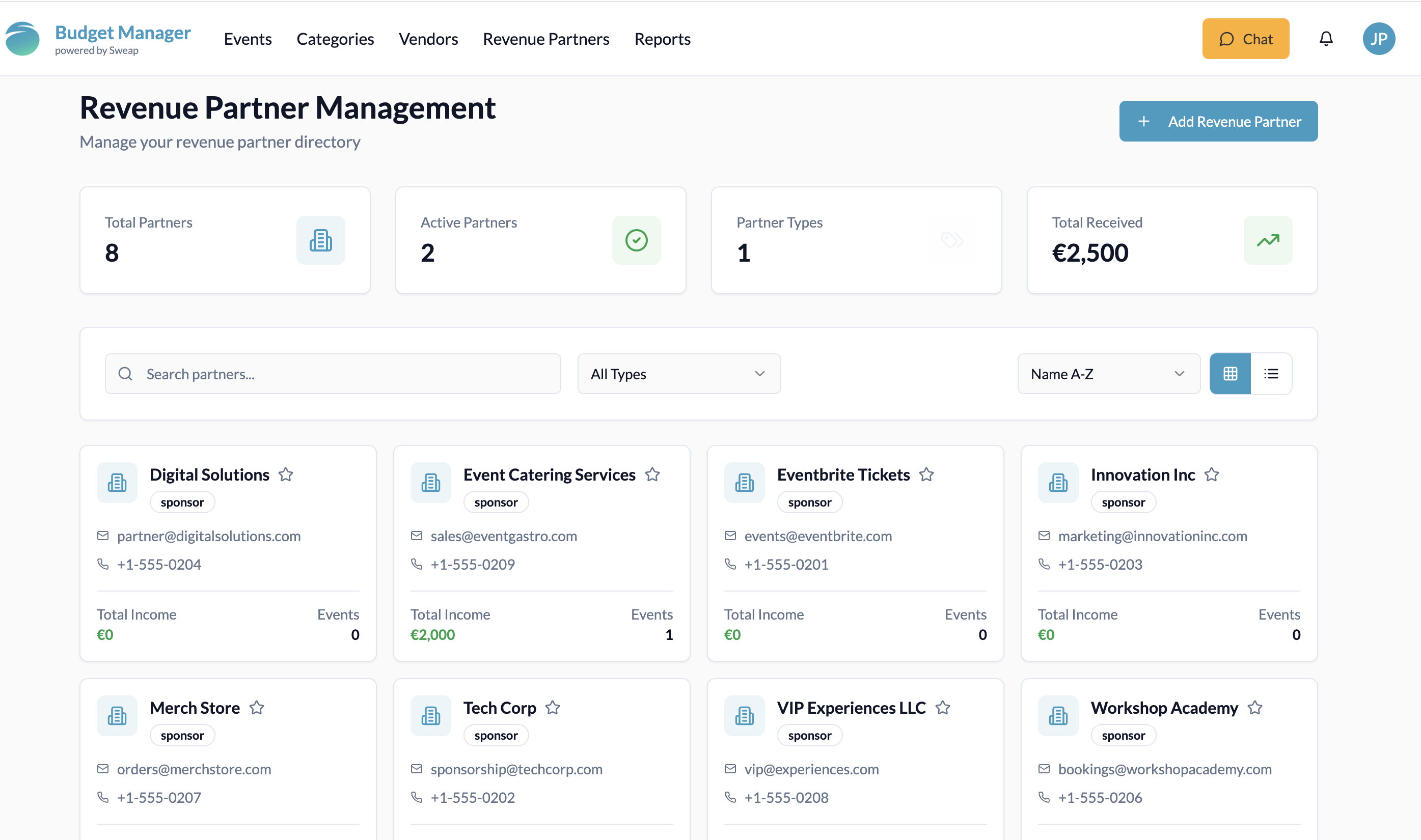The width and height of the screenshot is (1421, 840).
Task: Click Event Catering Services building icon
Action: coord(431,483)
